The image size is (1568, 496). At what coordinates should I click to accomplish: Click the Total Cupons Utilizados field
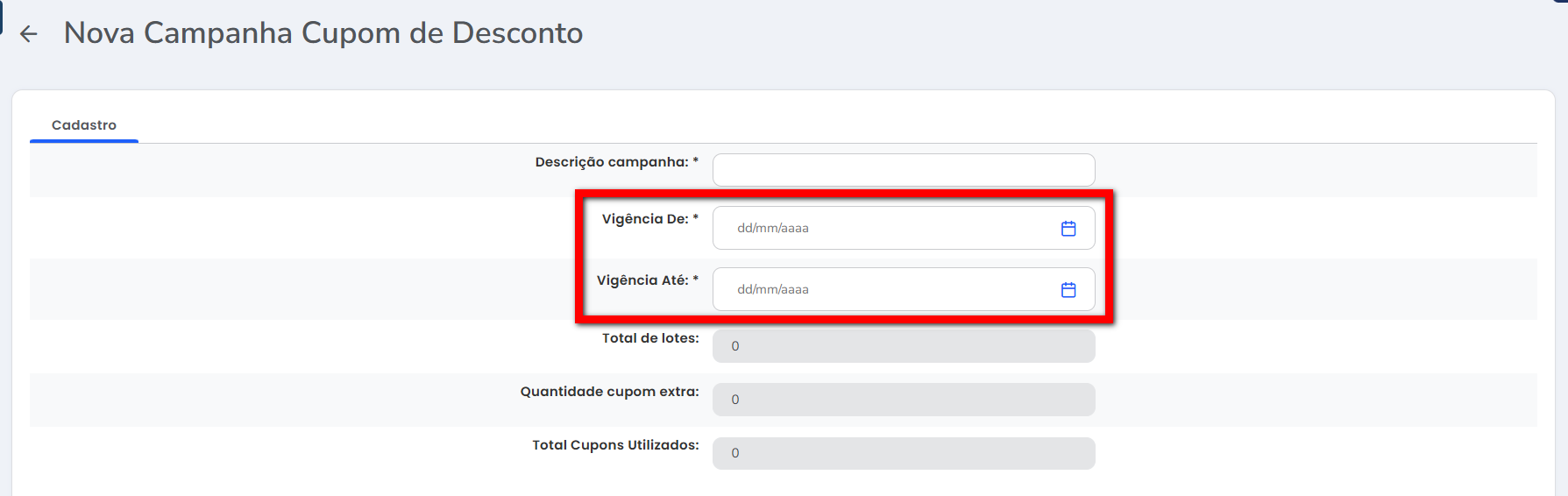[903, 453]
